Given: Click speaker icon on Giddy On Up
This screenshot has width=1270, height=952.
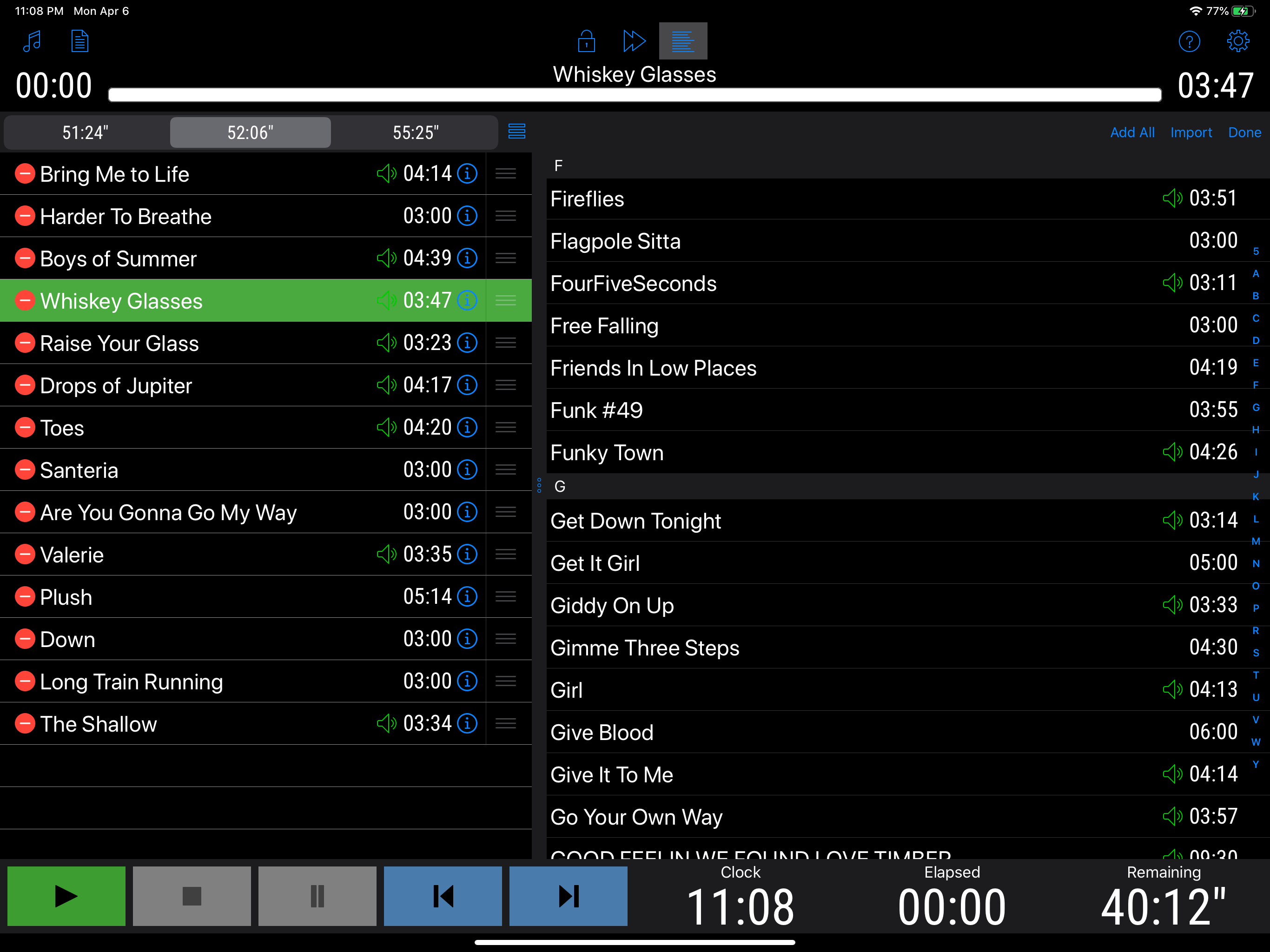Looking at the screenshot, I should 1172,605.
